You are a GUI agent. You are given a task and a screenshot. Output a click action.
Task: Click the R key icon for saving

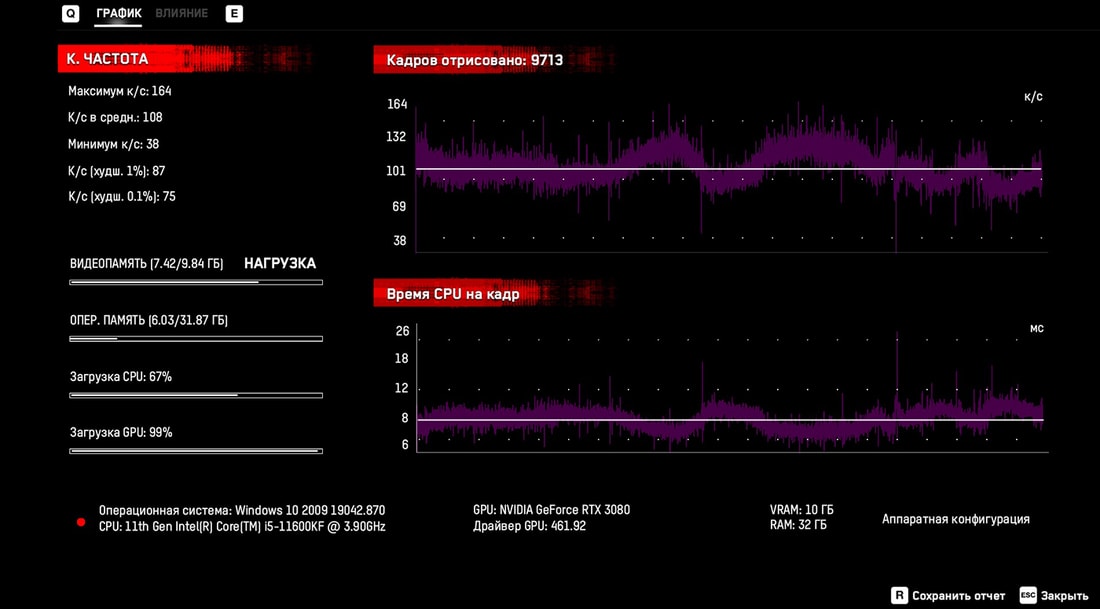[899, 595]
